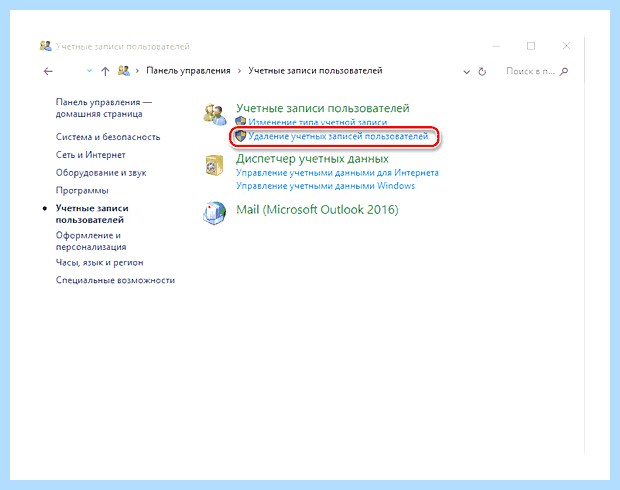The width and height of the screenshot is (620, 490).
Task: Open Часы, язык и регион category
Action: tap(99, 262)
